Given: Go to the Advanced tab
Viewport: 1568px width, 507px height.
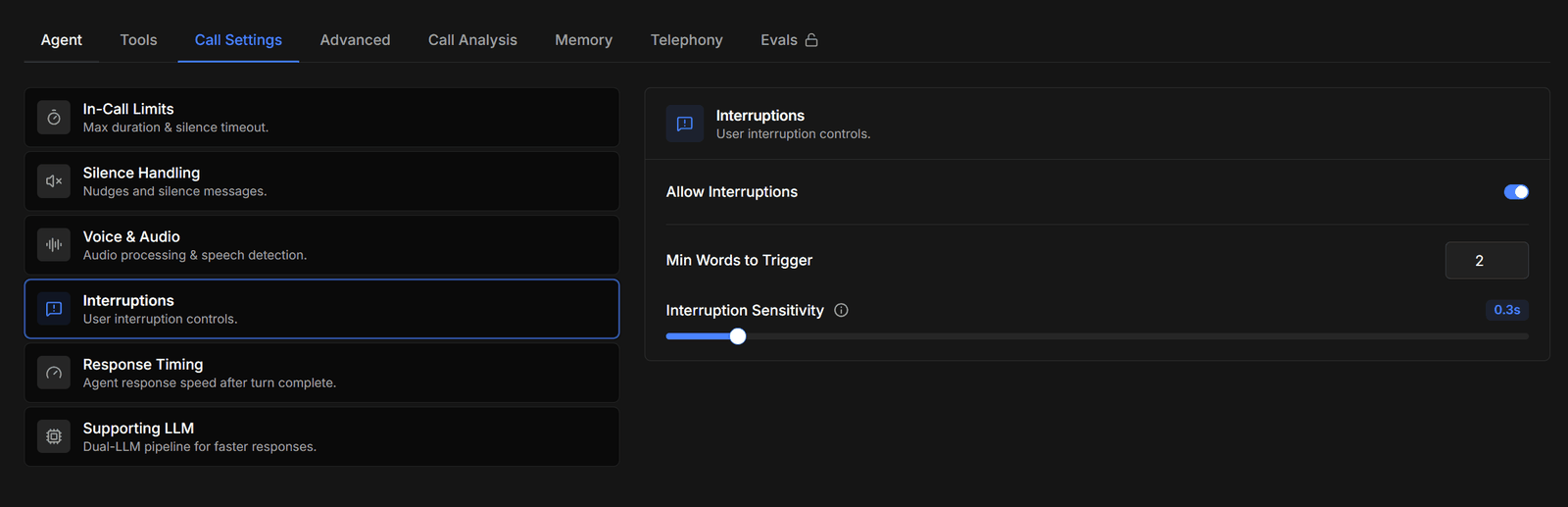Looking at the screenshot, I should coord(355,40).
